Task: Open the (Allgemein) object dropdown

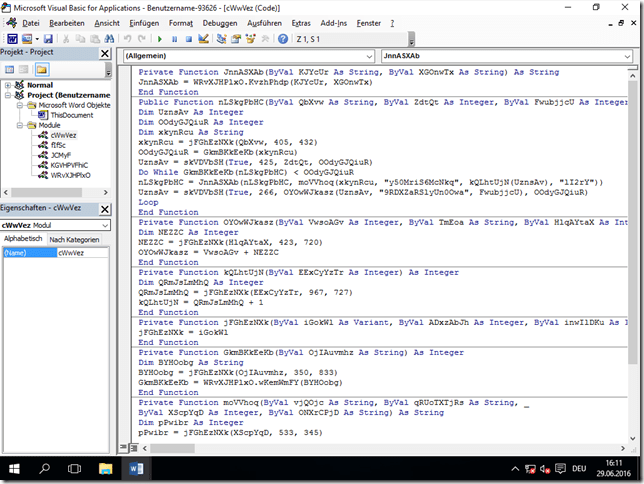Action: 371,57
